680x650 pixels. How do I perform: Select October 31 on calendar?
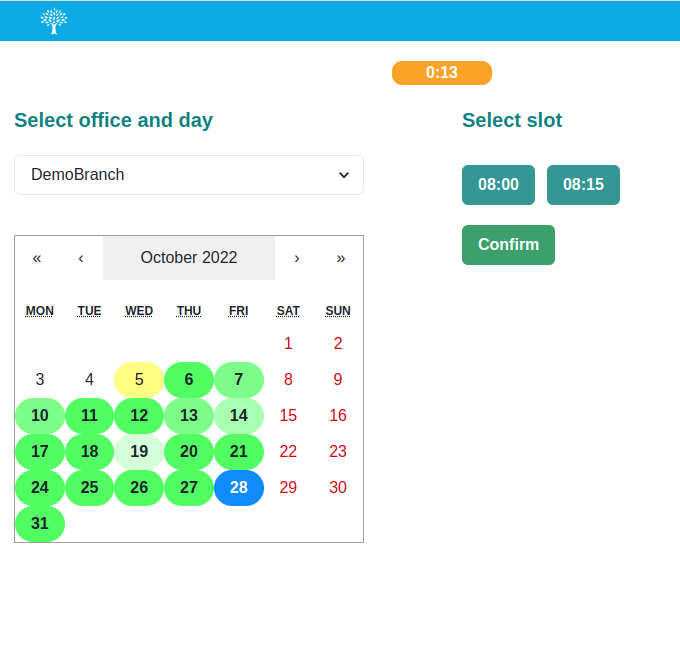tap(40, 523)
